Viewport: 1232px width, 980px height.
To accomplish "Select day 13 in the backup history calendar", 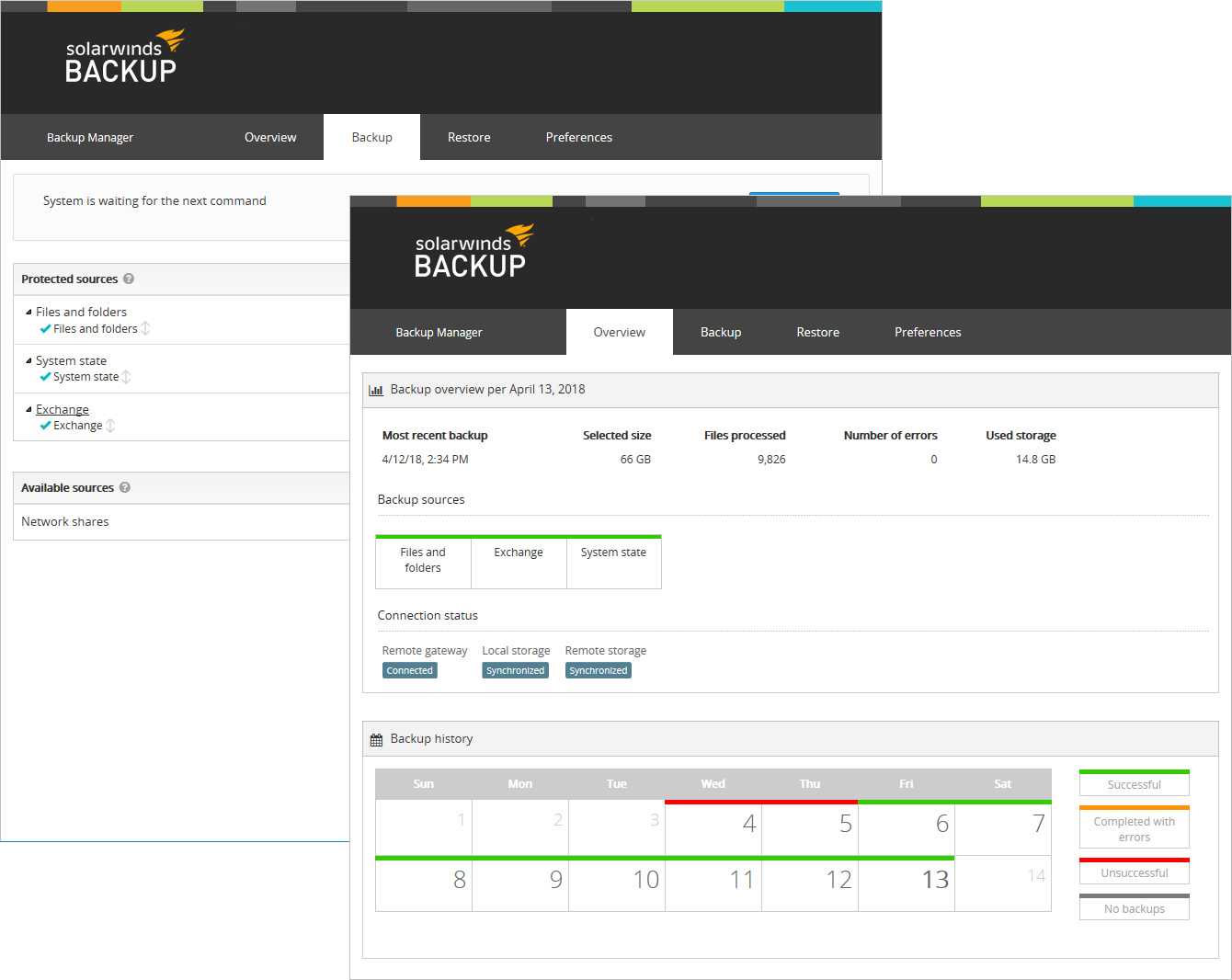I will point(907,883).
